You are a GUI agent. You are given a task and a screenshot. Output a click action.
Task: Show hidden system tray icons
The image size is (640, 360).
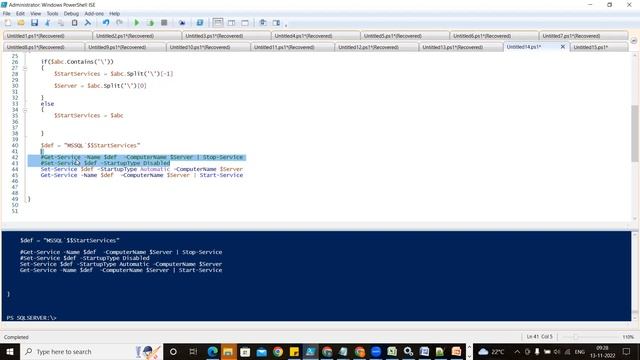517,351
